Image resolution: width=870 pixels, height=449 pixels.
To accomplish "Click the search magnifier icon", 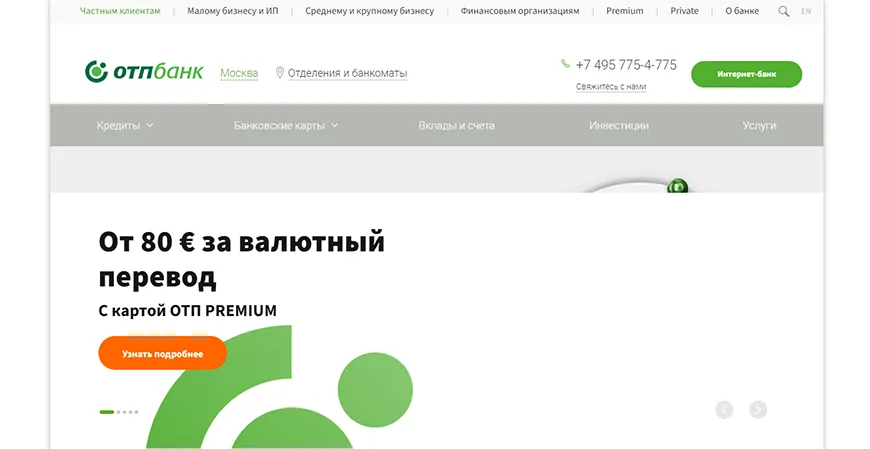I will pos(783,11).
